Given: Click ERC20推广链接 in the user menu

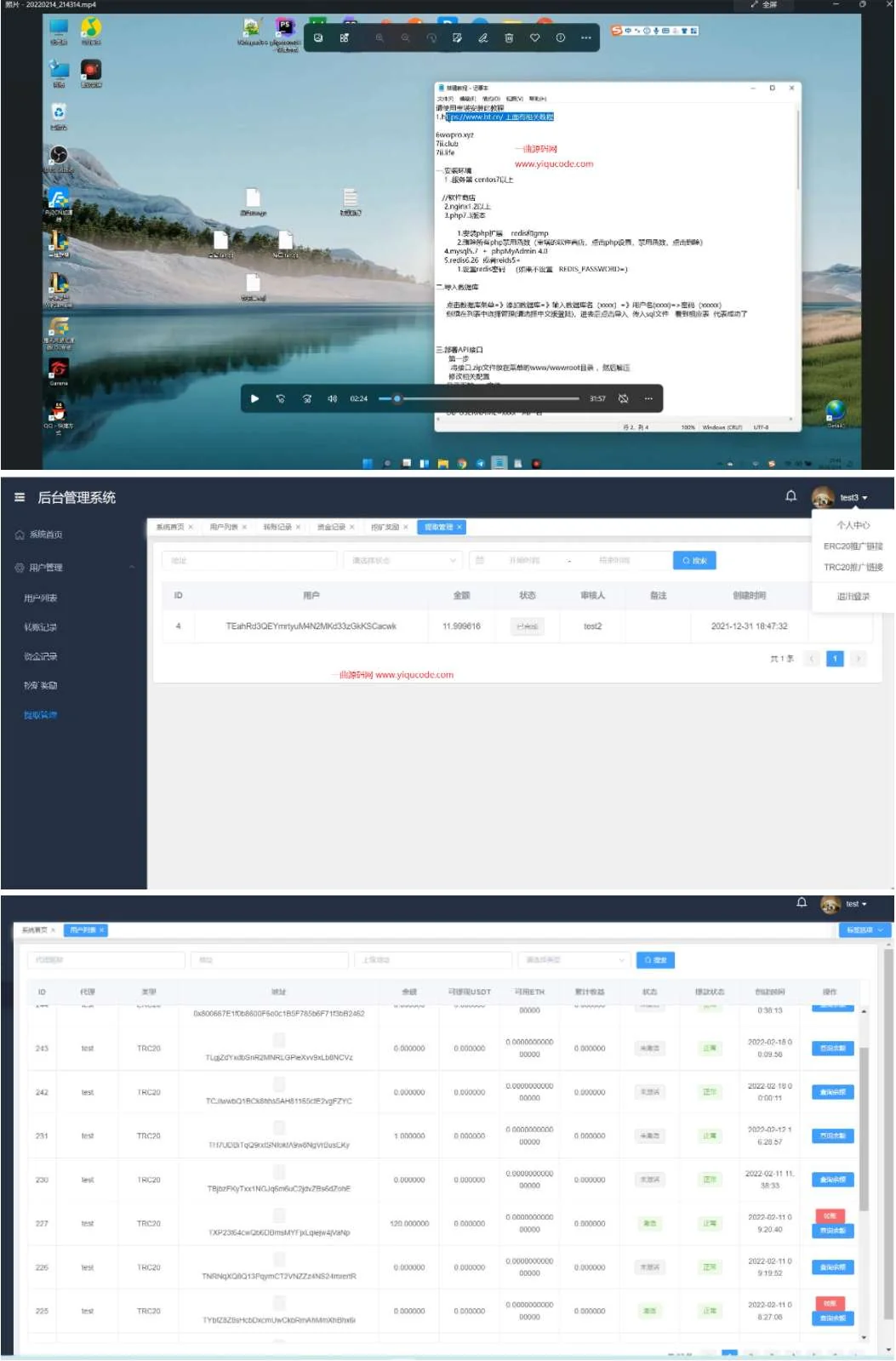Looking at the screenshot, I should (x=853, y=546).
